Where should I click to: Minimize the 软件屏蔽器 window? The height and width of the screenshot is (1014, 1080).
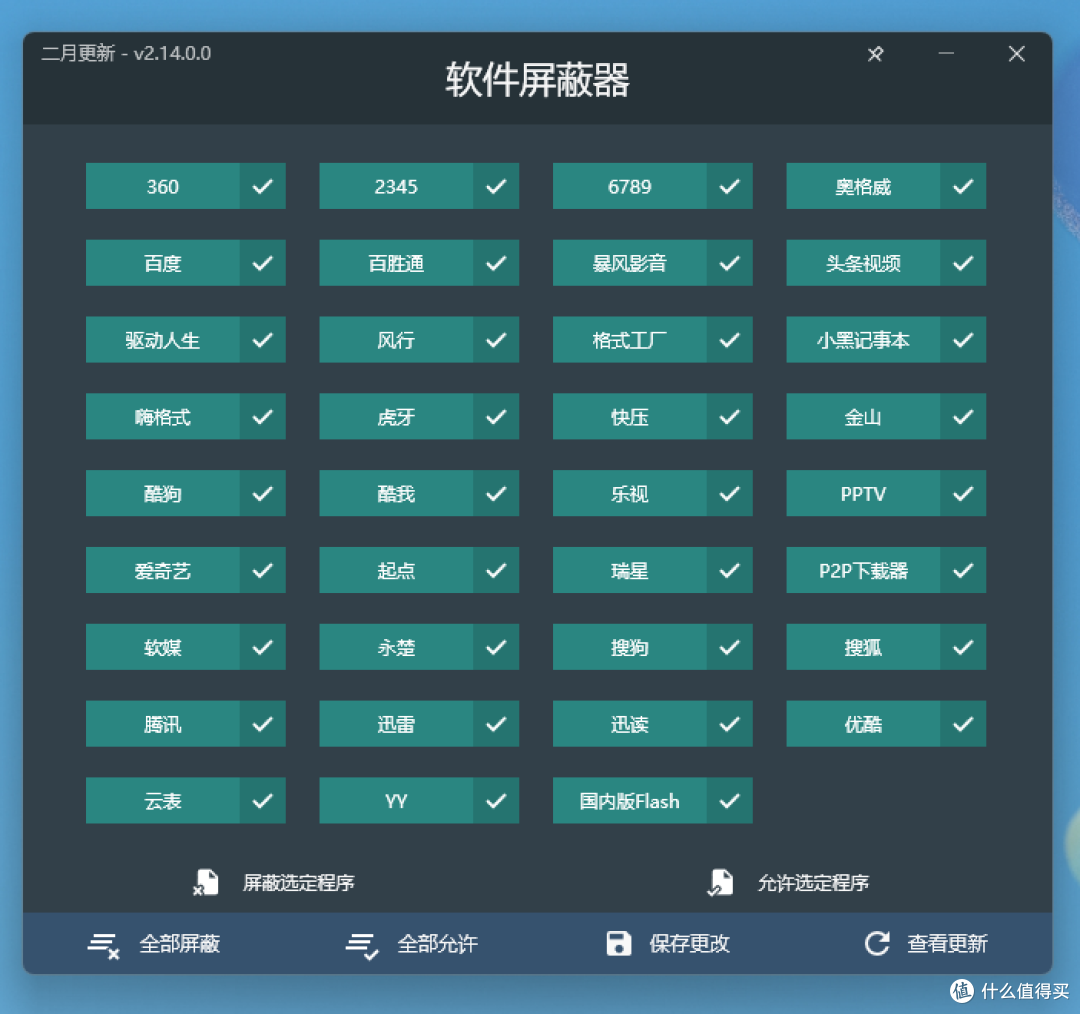pos(946,53)
